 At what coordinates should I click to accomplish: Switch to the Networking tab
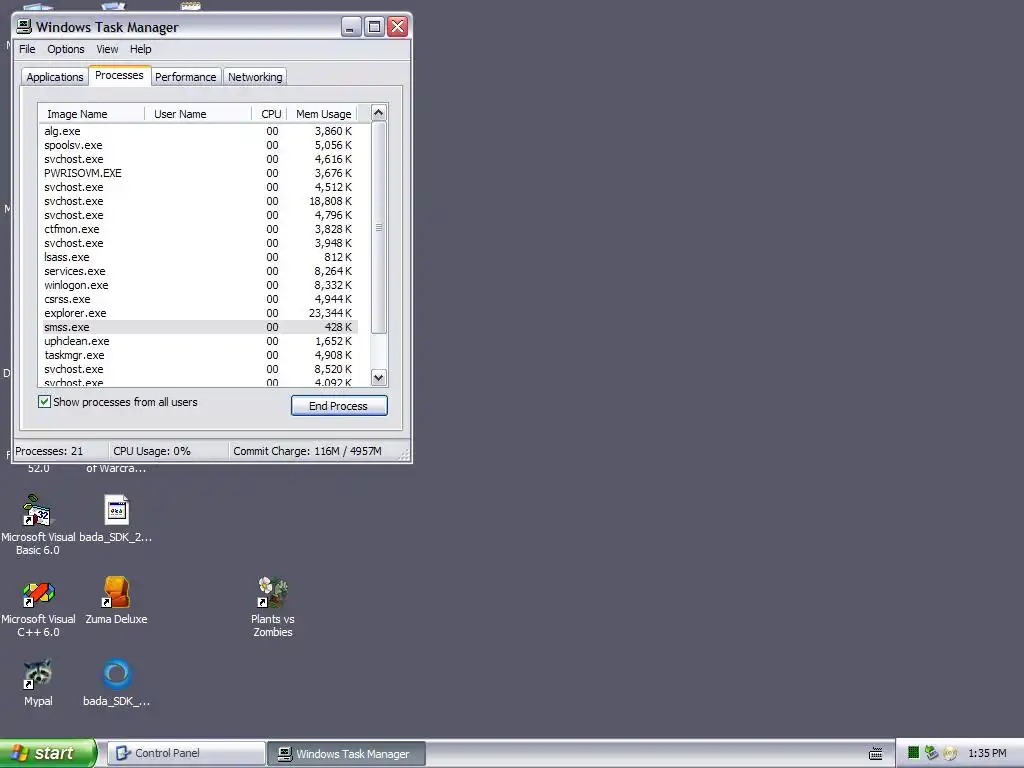[255, 77]
